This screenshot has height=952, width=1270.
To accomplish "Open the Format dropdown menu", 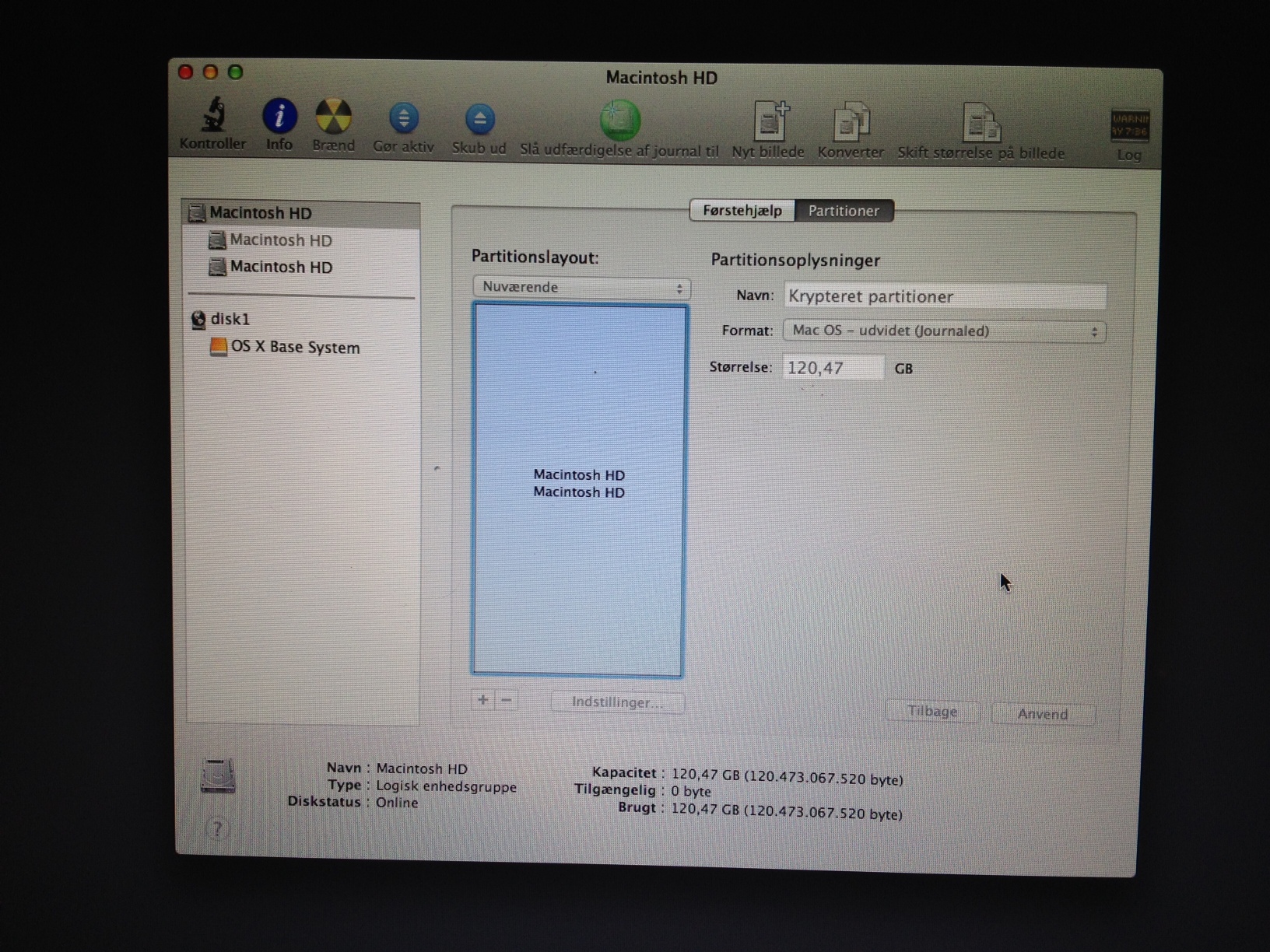I will (943, 331).
